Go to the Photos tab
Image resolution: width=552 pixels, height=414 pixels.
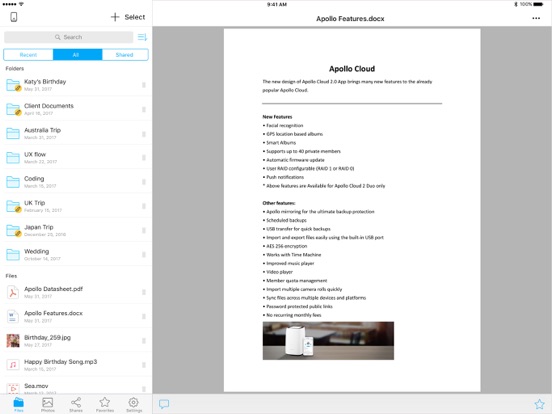48,404
